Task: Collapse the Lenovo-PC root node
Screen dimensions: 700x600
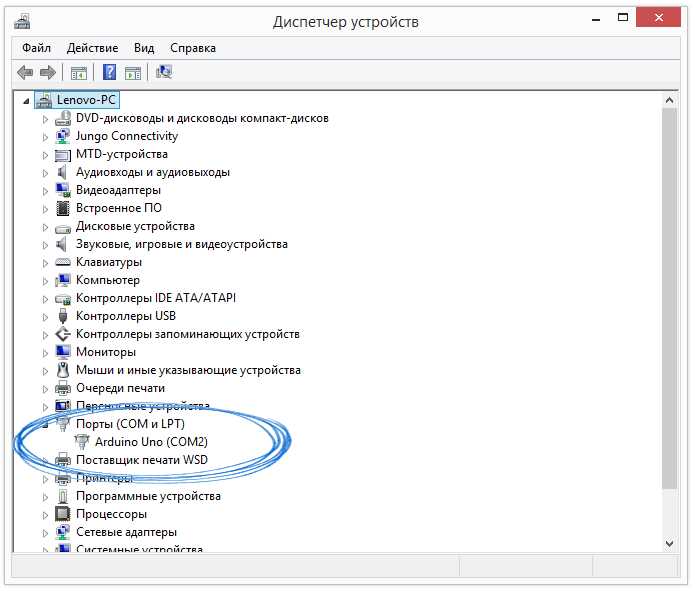Action: click(x=26, y=101)
